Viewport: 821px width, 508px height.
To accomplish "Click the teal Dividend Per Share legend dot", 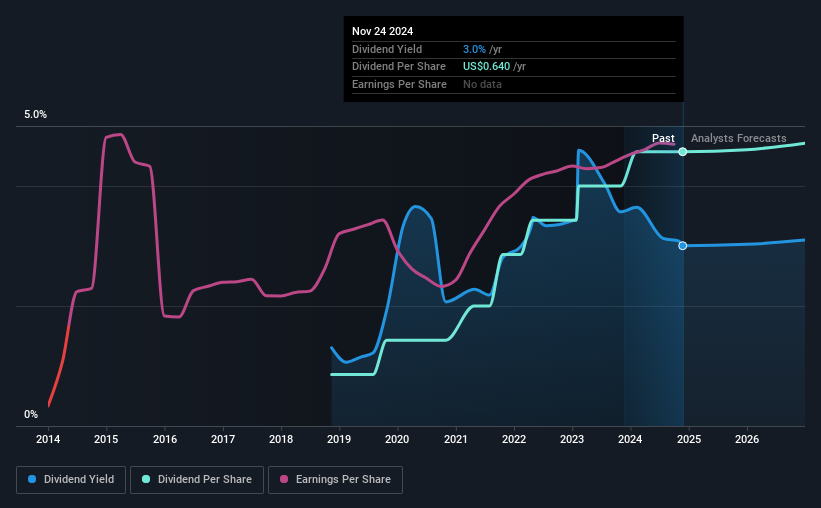I will coord(146,479).
